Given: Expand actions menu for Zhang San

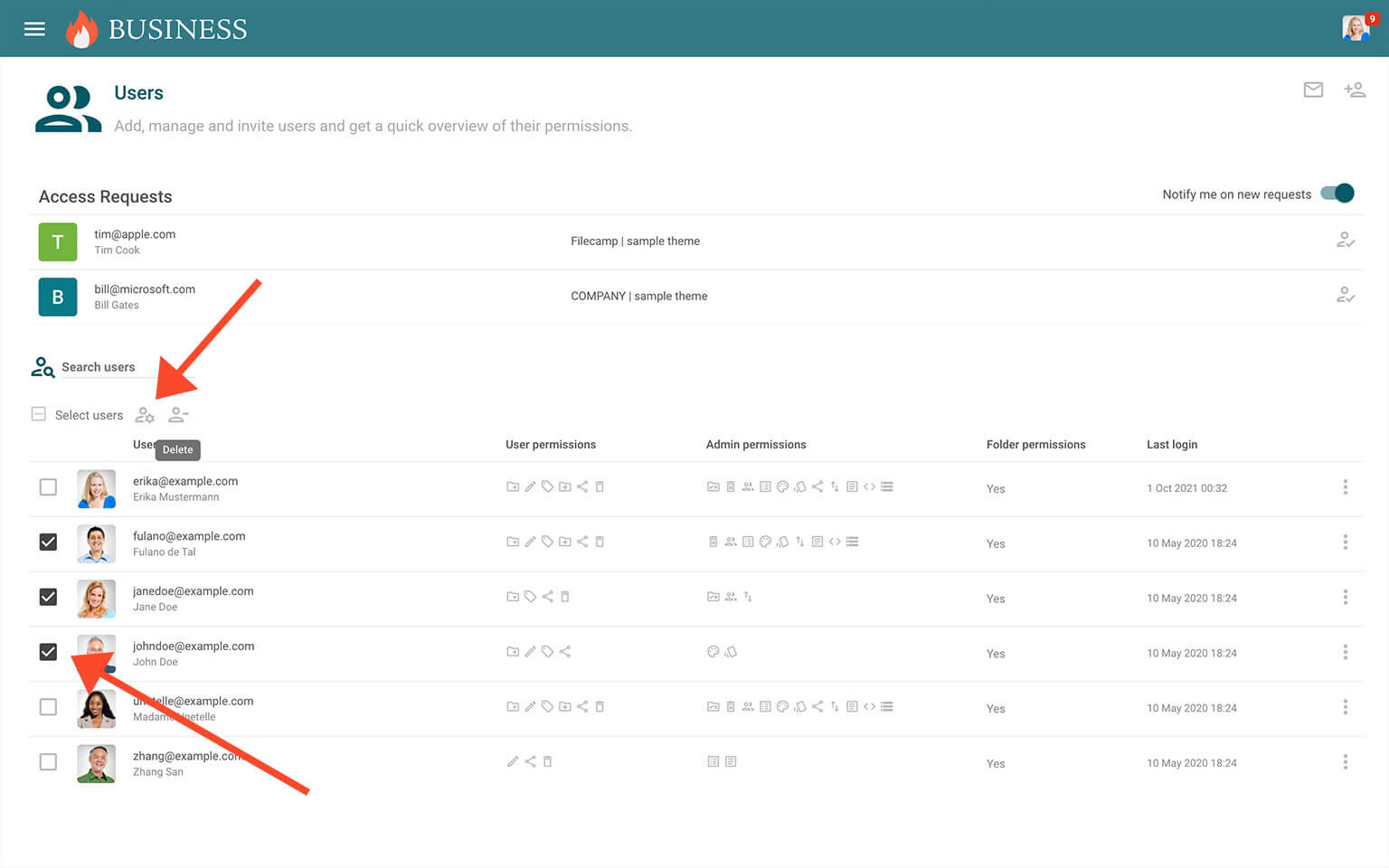Looking at the screenshot, I should point(1345,762).
